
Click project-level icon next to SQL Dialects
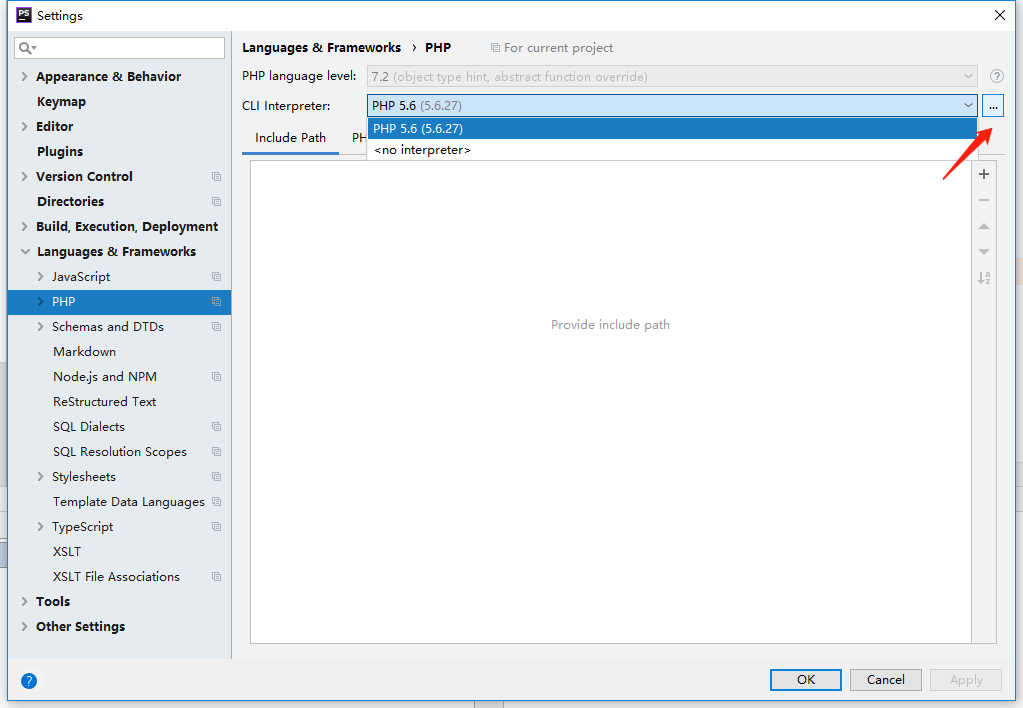[x=217, y=427]
